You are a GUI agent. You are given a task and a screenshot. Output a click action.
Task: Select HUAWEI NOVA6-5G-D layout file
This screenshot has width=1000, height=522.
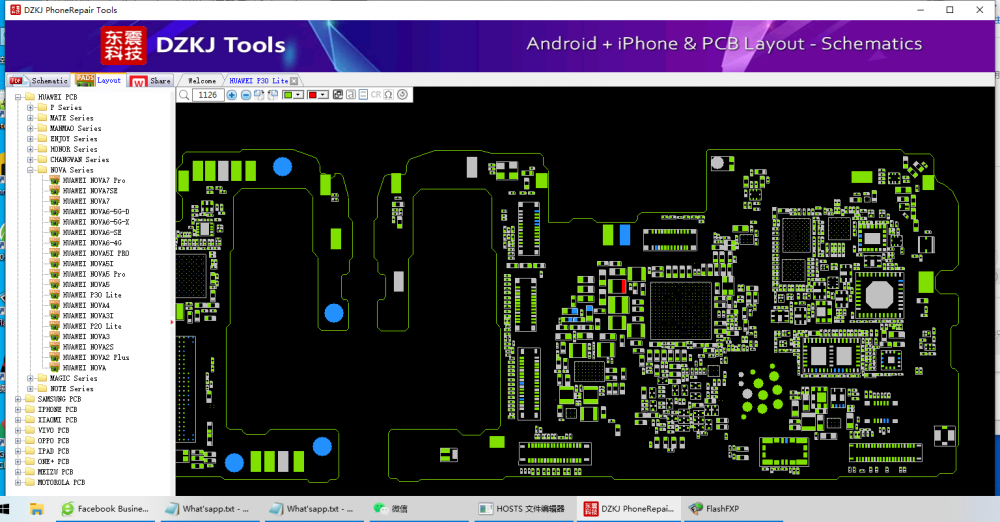point(96,212)
